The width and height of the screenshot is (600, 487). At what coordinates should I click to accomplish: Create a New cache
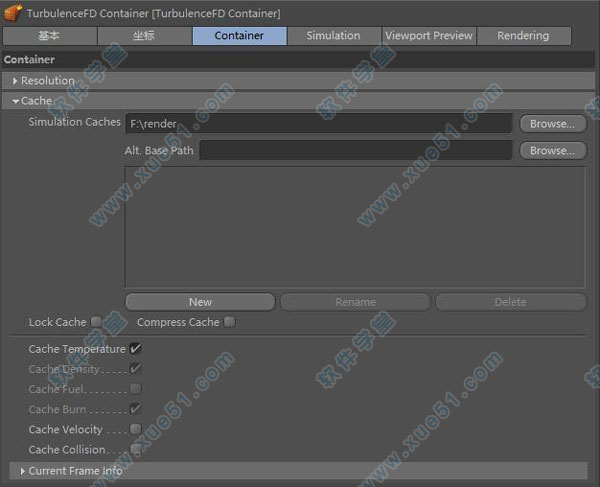click(x=200, y=302)
